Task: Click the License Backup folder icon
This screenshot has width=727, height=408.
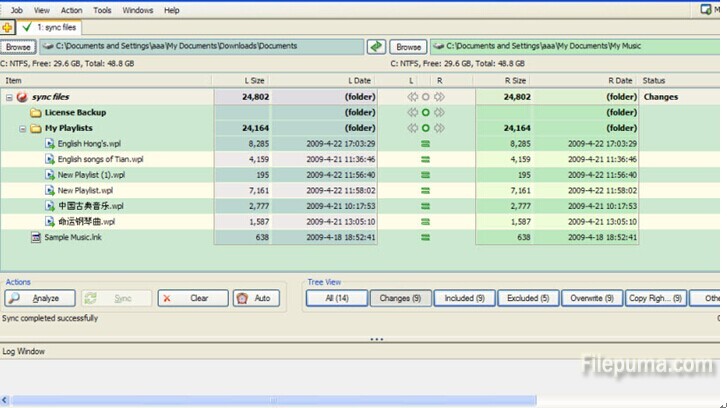Action: 35,113
